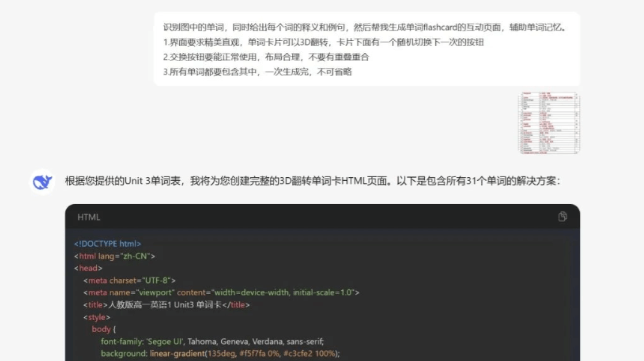Viewport: 644px width, 361px height.
Task: Click the line '<!DOCTYPE html>' in code
Action: click(x=108, y=244)
